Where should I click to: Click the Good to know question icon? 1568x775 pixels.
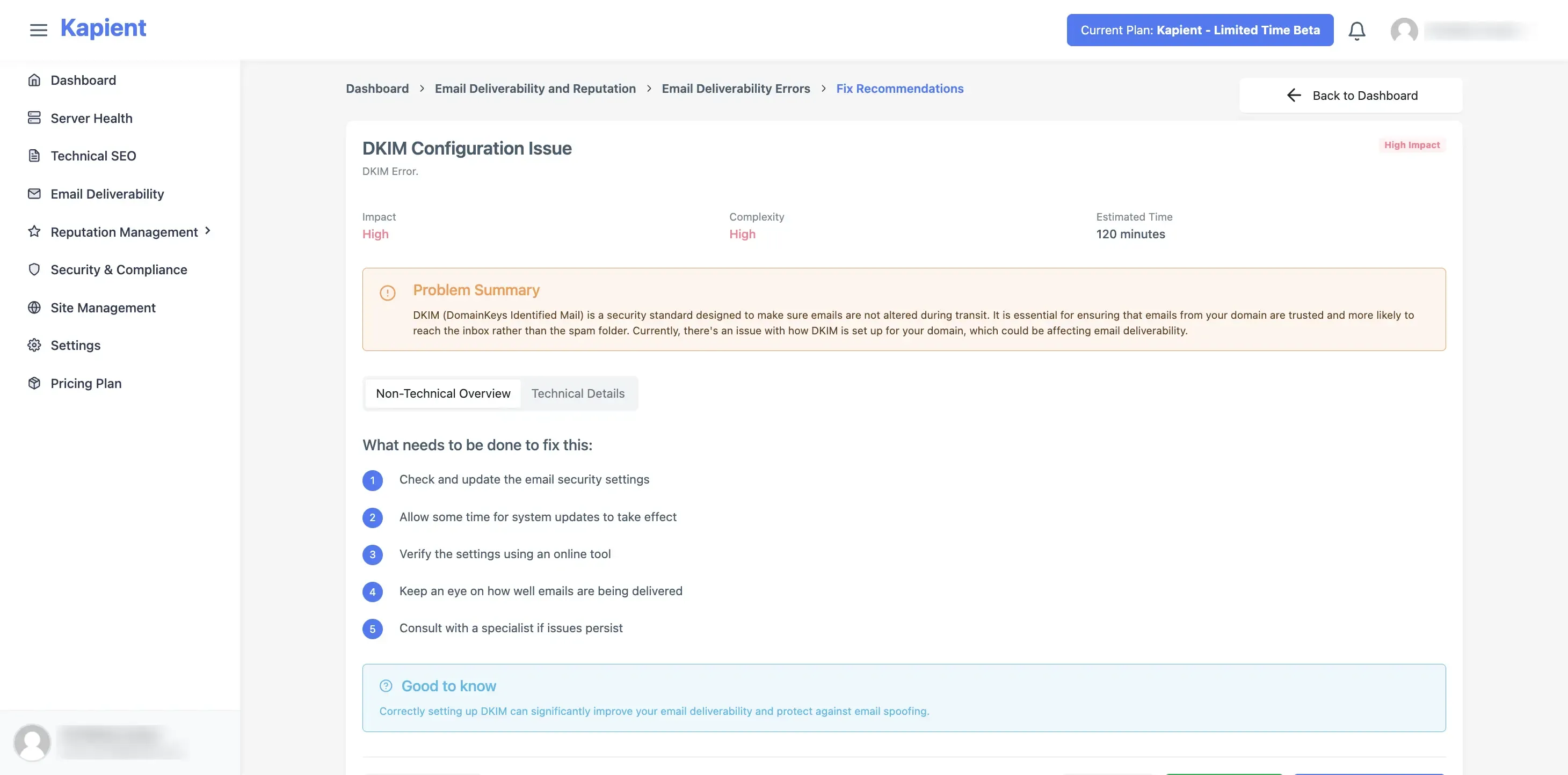(x=386, y=686)
